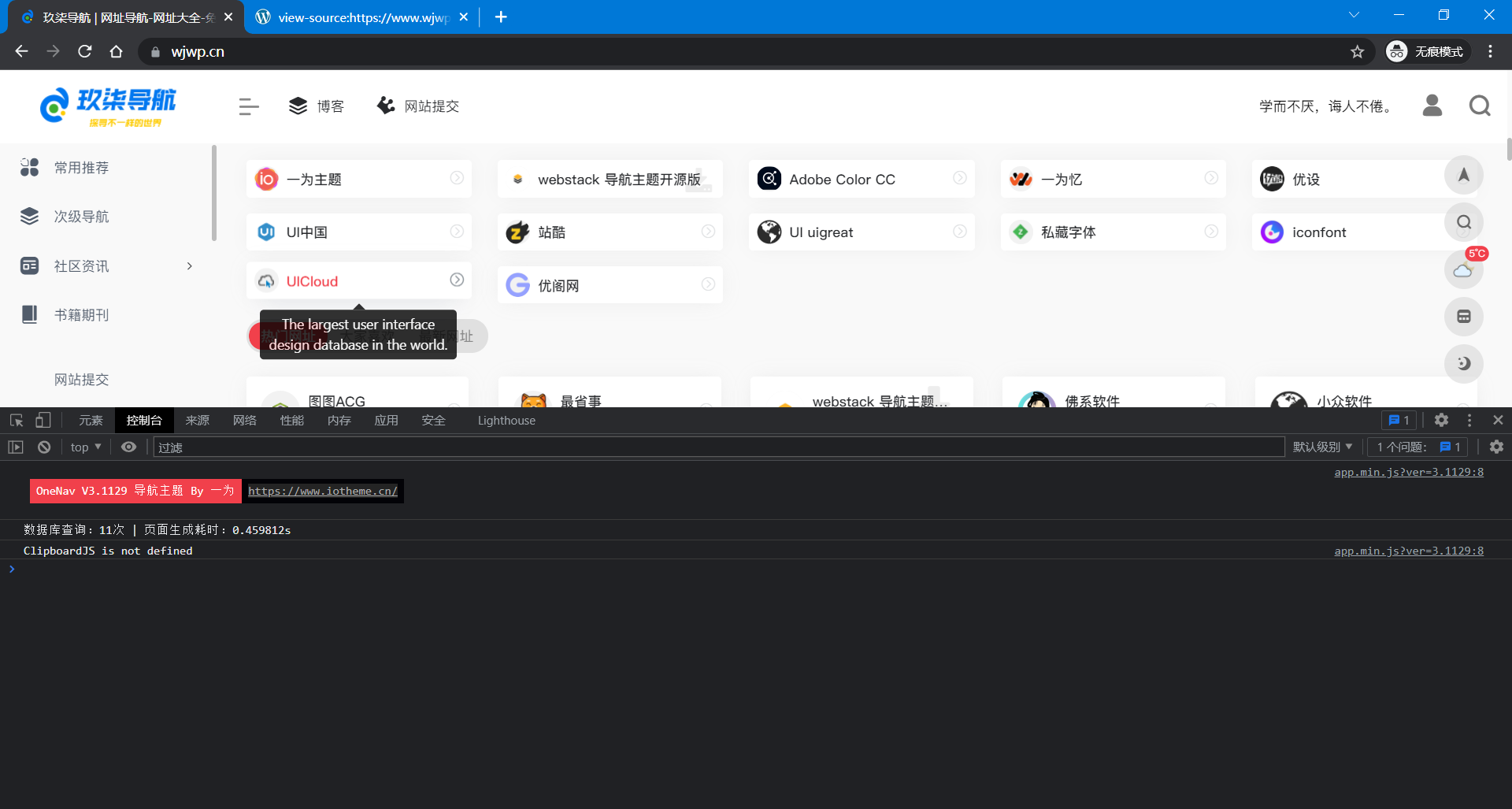Screen dimensions: 1512x809
Task: Select the inspect element tool in DevTools
Action: (x=15, y=420)
